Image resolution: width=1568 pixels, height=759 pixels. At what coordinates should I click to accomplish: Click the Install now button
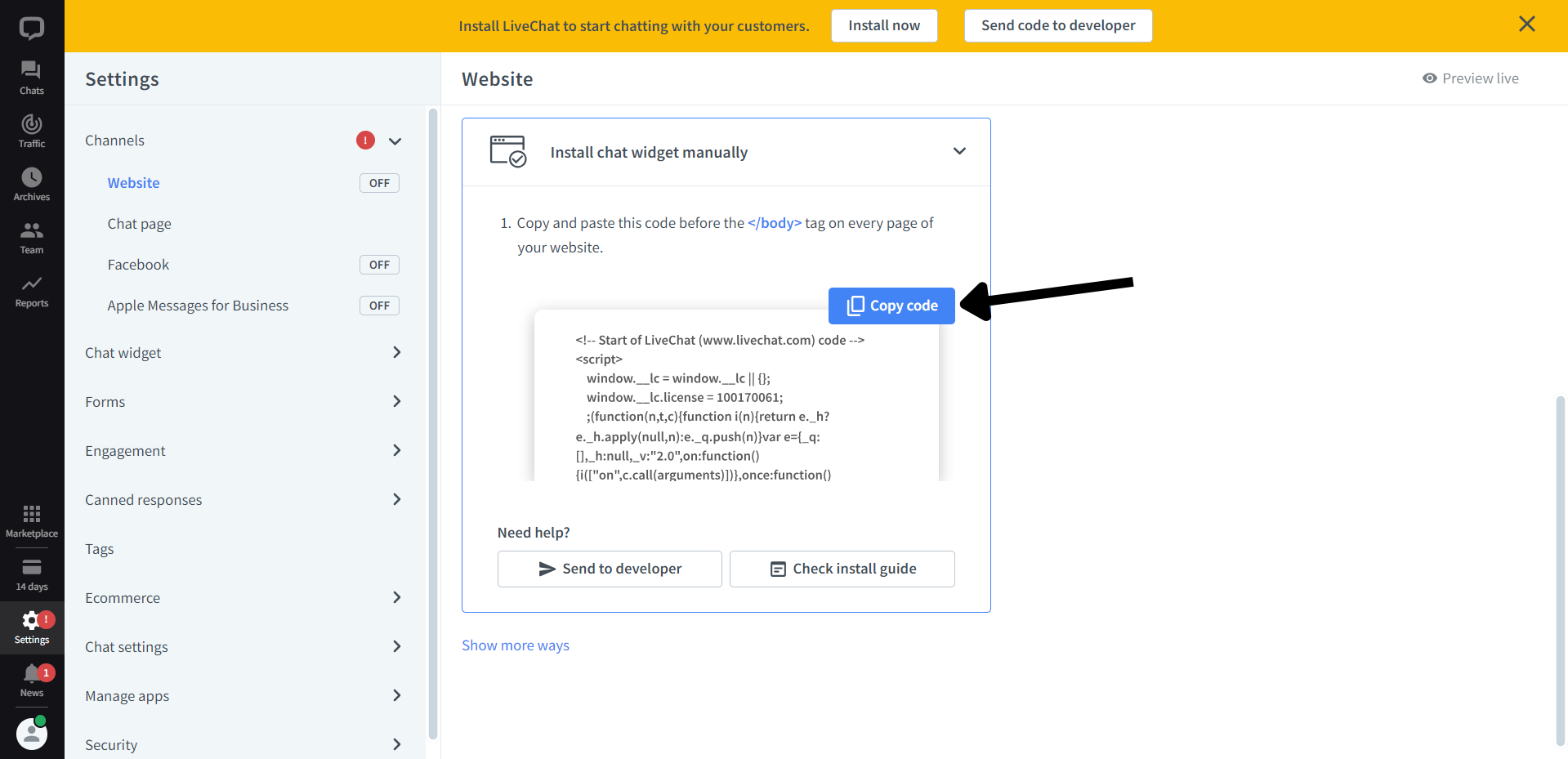884,25
